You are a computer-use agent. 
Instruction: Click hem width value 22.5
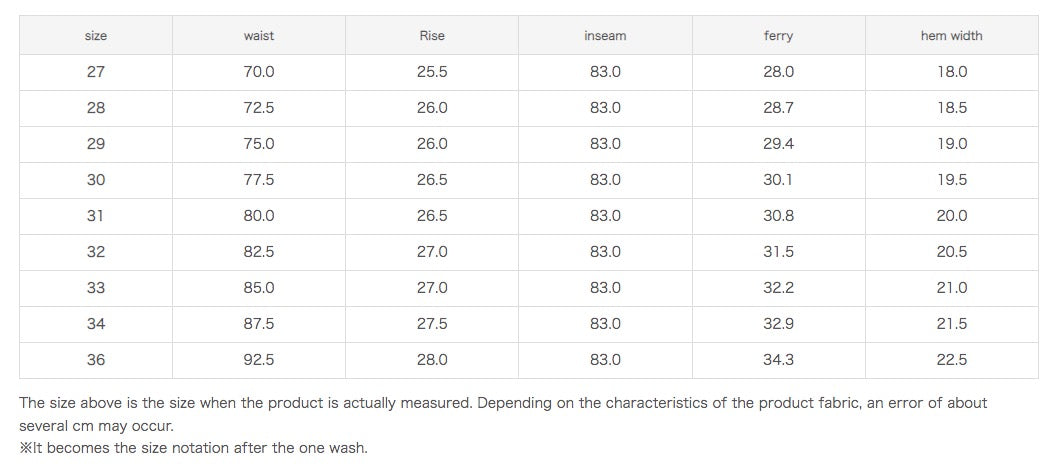[x=951, y=360]
